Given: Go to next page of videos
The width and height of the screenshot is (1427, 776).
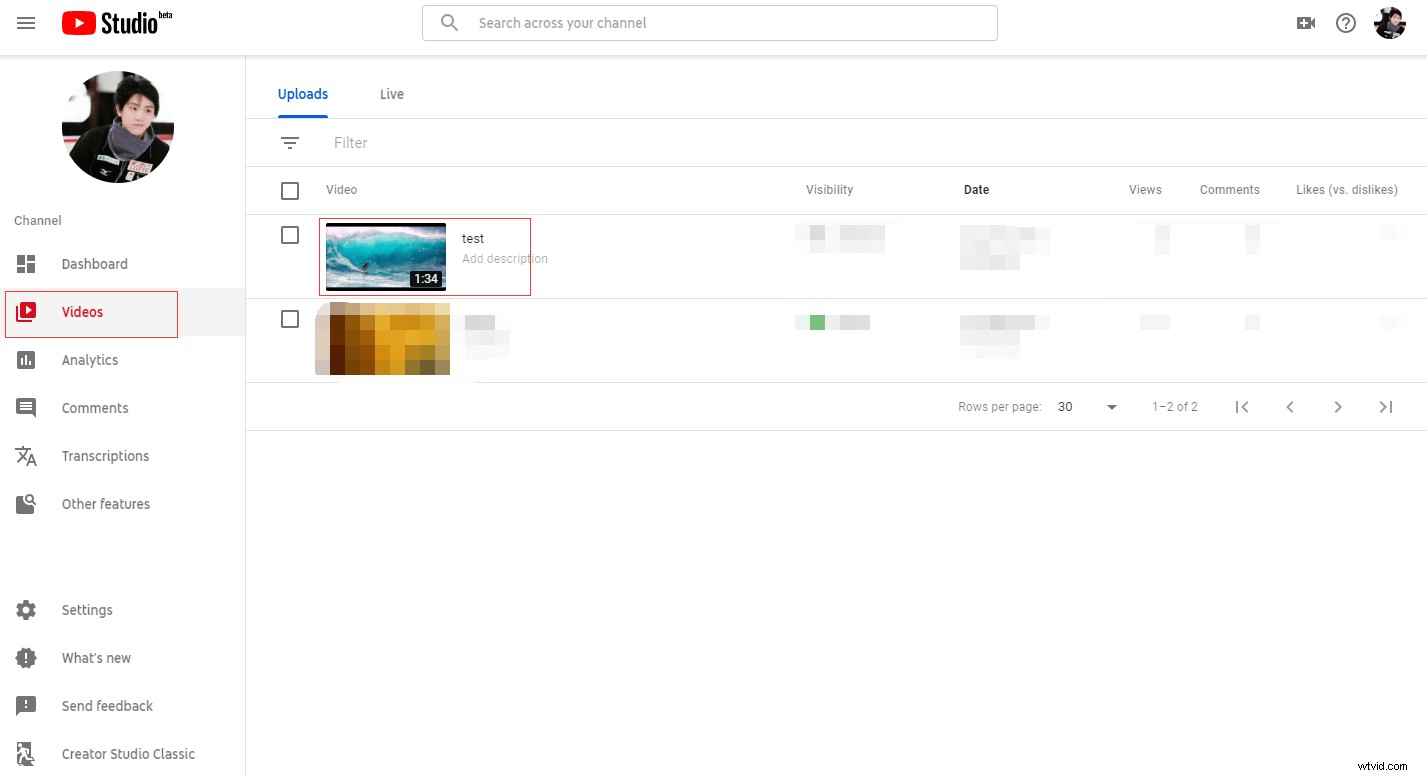Looking at the screenshot, I should (1338, 407).
